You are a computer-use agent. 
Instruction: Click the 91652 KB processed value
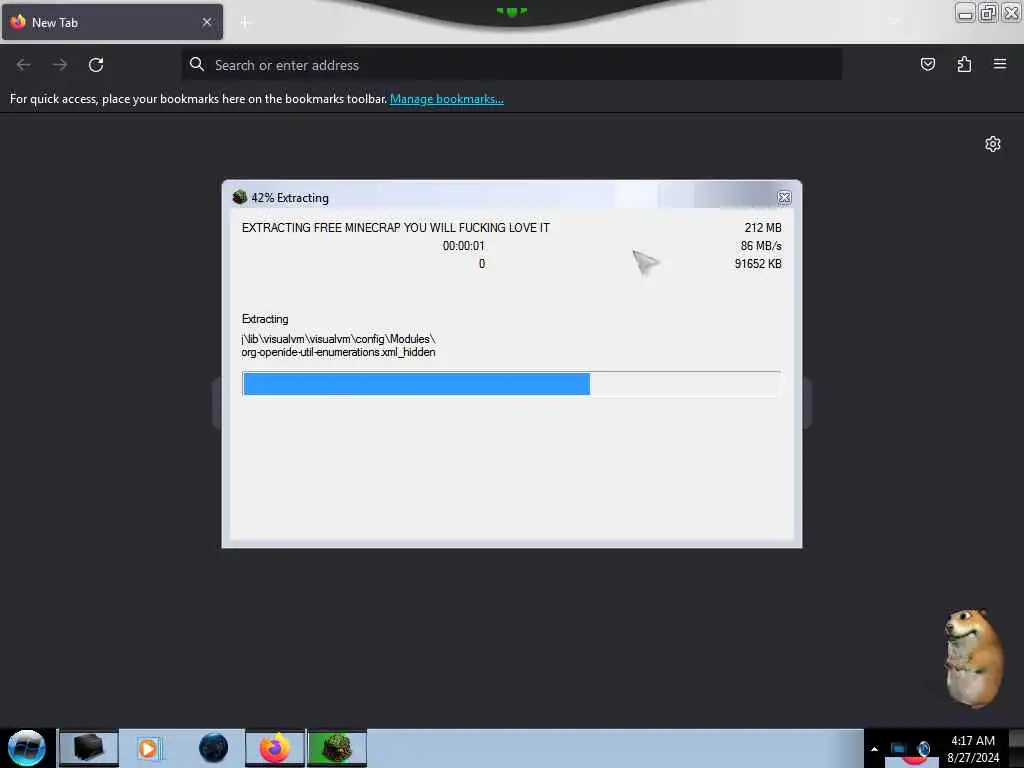[x=758, y=264]
